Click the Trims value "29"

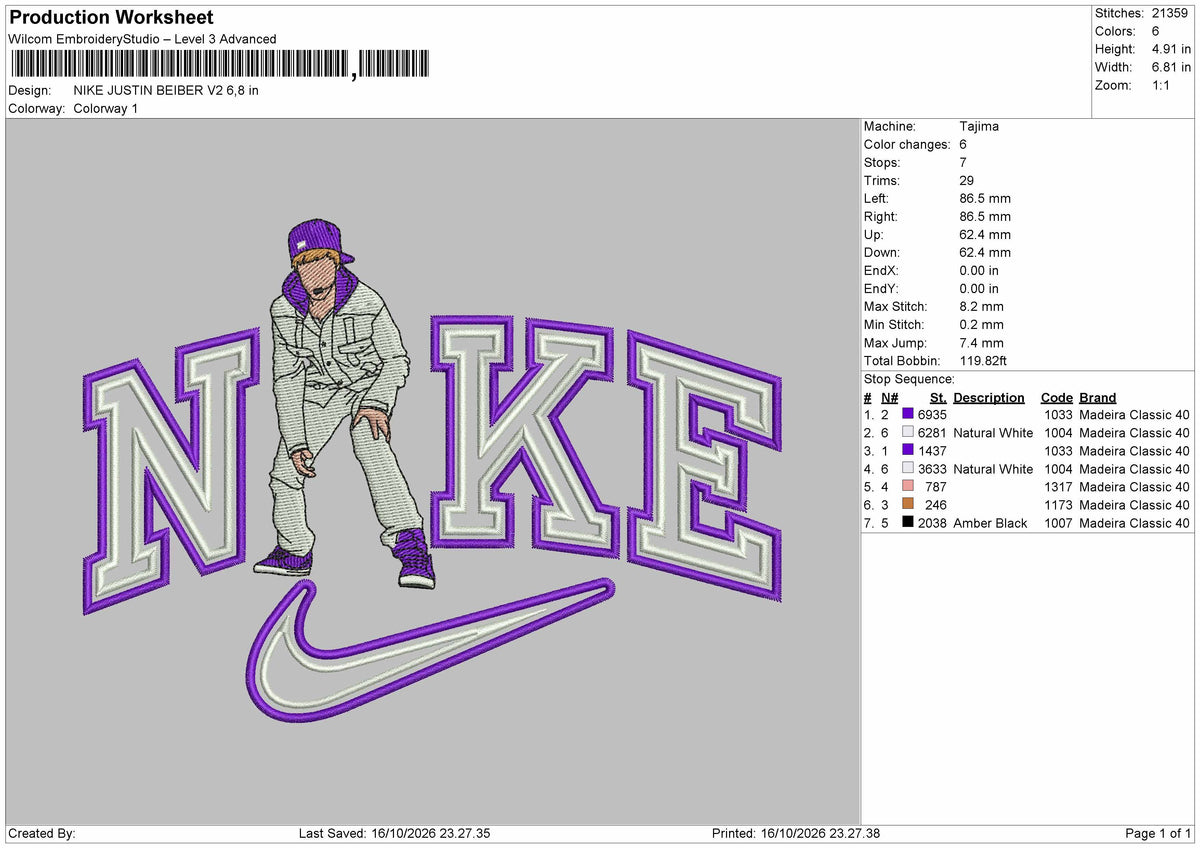pos(966,180)
